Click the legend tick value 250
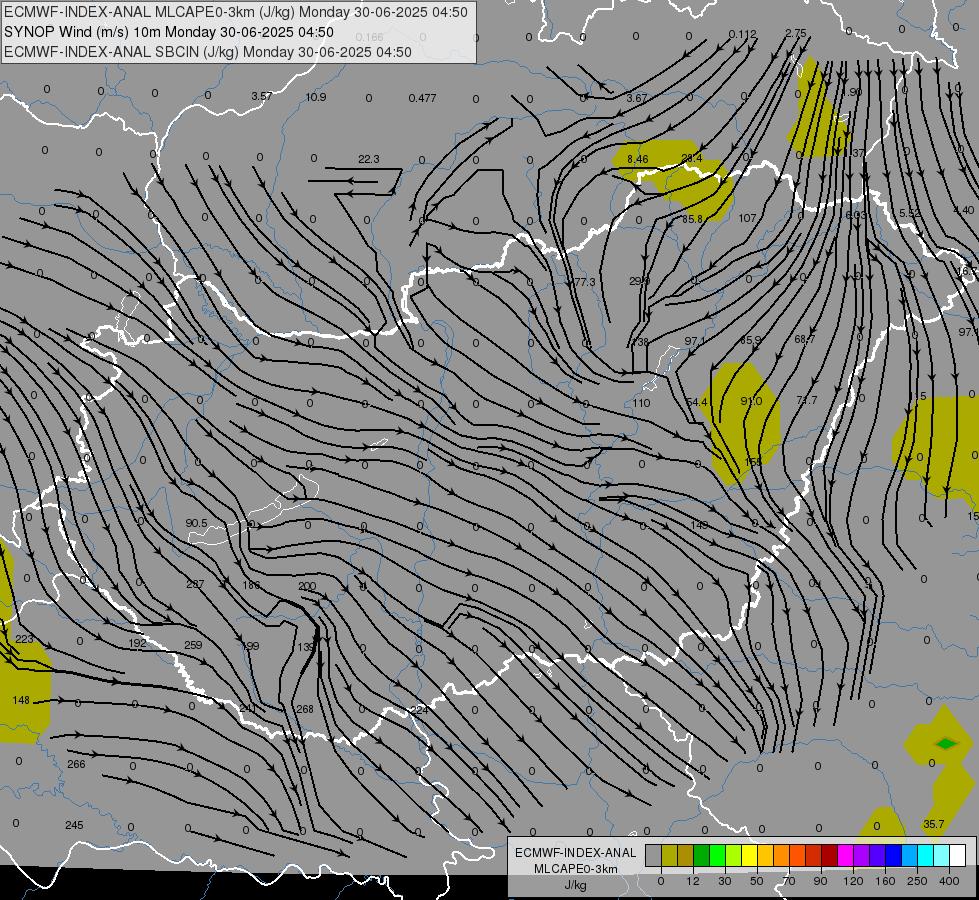The image size is (979, 900). pyautogui.click(x=917, y=881)
